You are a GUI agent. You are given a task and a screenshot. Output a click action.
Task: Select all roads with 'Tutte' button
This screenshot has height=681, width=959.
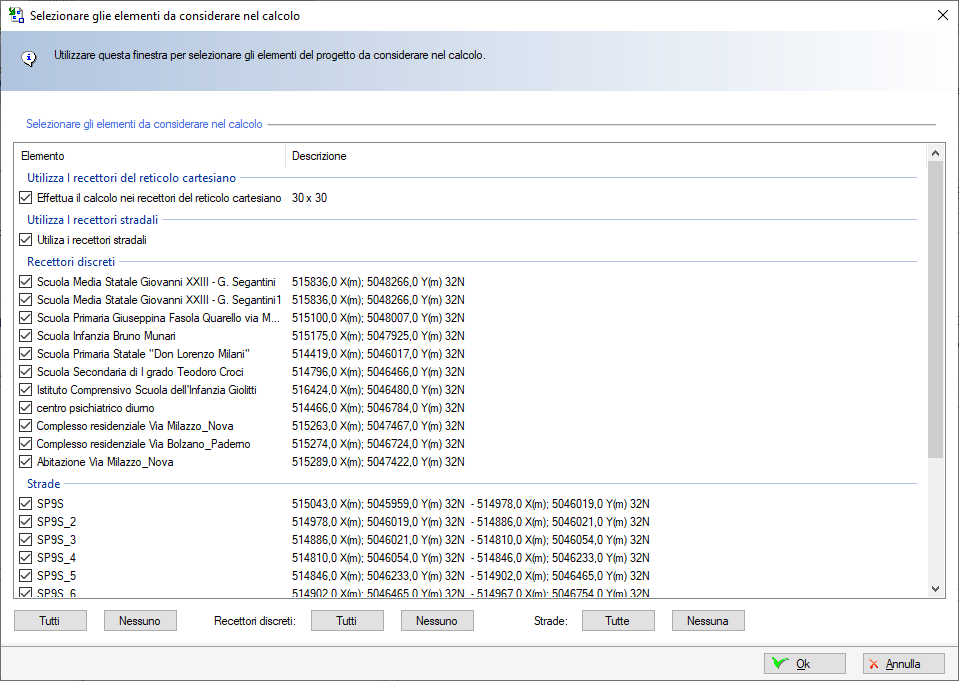[x=618, y=621]
